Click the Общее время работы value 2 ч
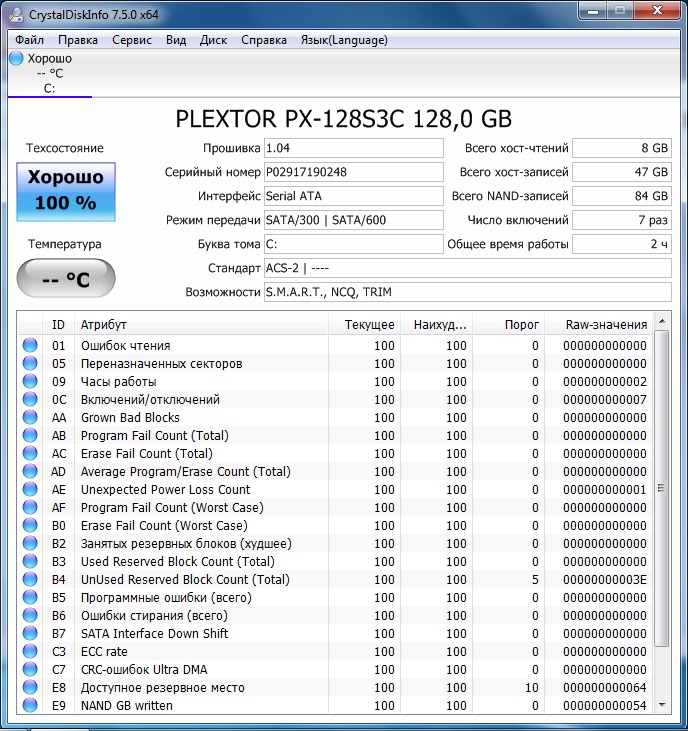Viewport: 688px width, 731px height. tap(622, 244)
